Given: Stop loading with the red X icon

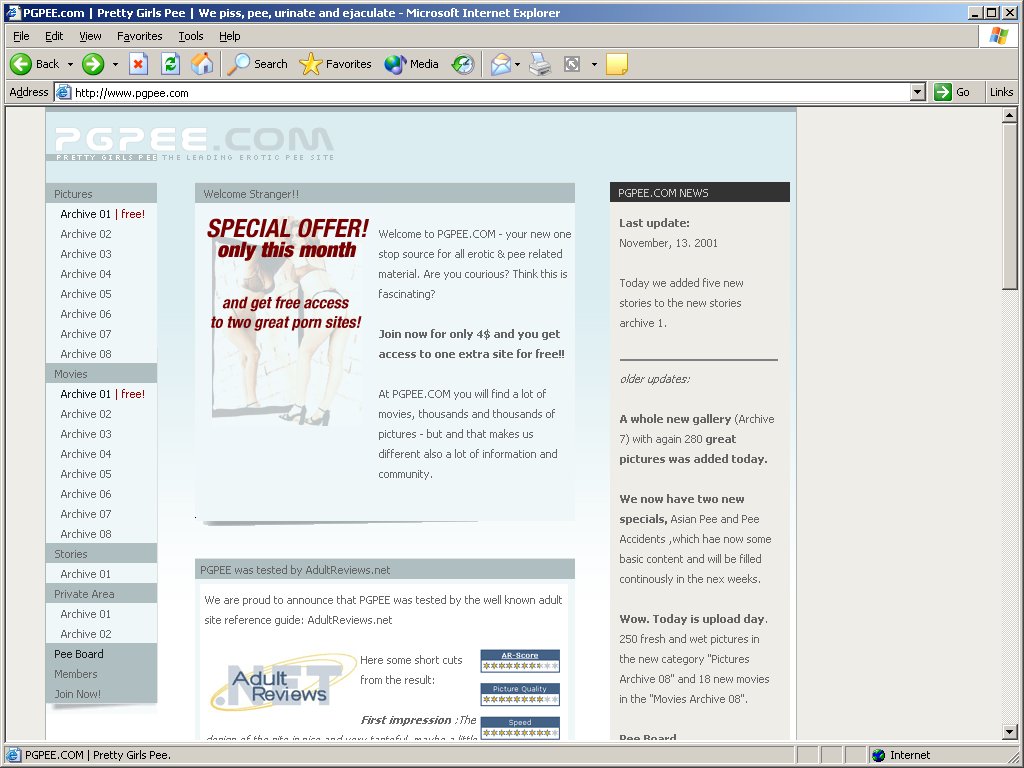Looking at the screenshot, I should click(138, 64).
